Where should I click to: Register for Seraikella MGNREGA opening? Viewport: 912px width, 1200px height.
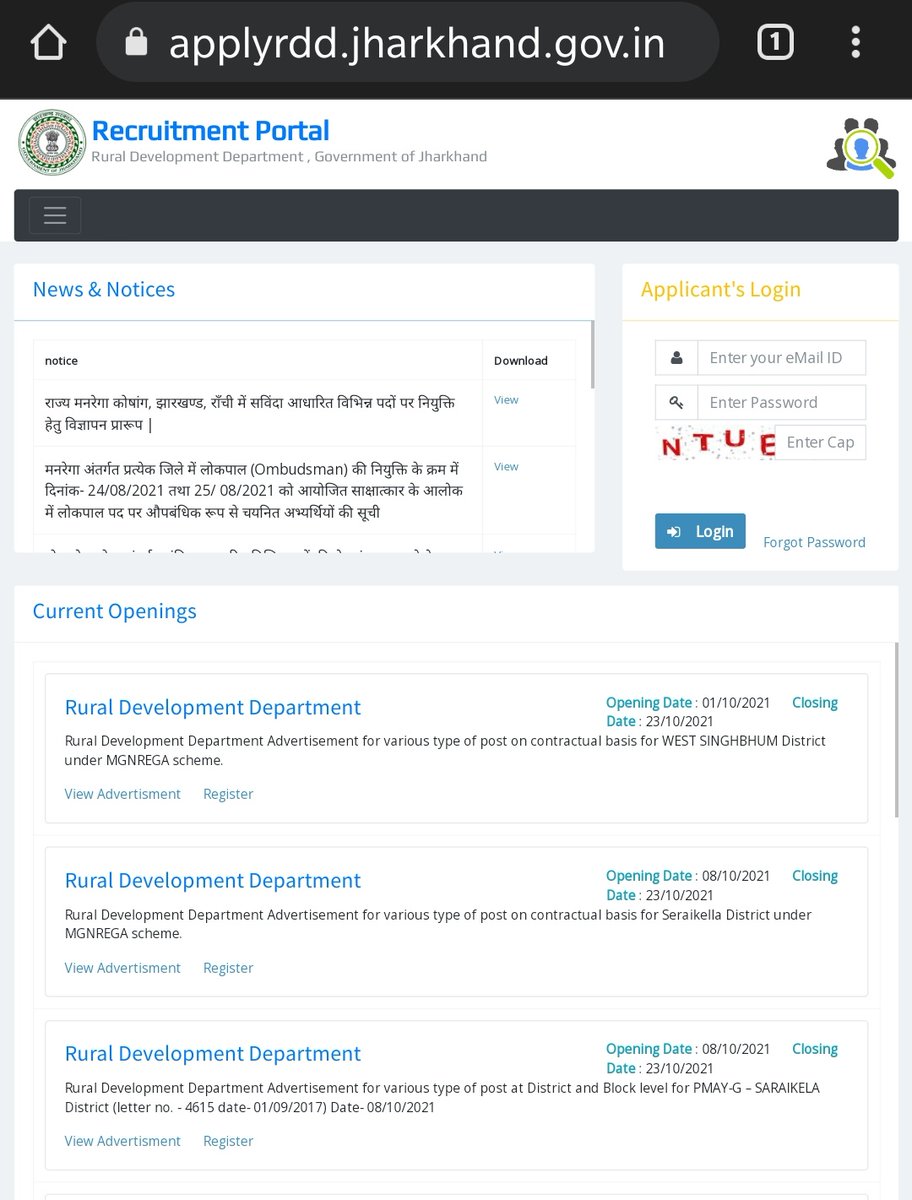(228, 968)
